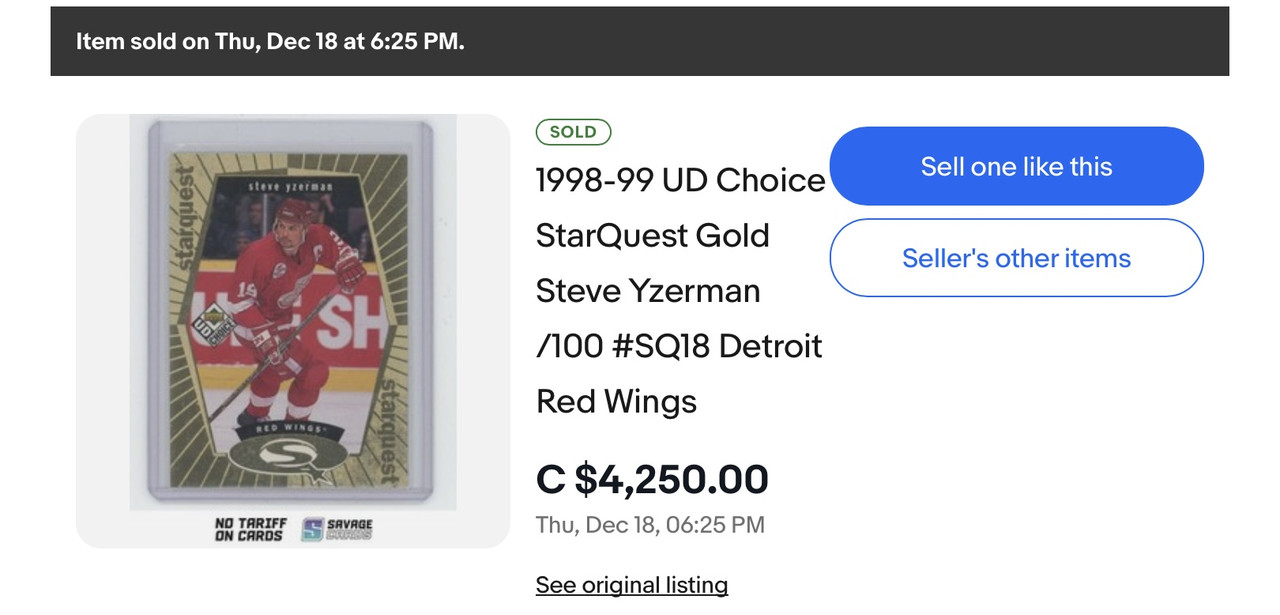Click the "steve yzerman" nameplate on card
The height and width of the screenshot is (615, 1280).
click(x=291, y=186)
